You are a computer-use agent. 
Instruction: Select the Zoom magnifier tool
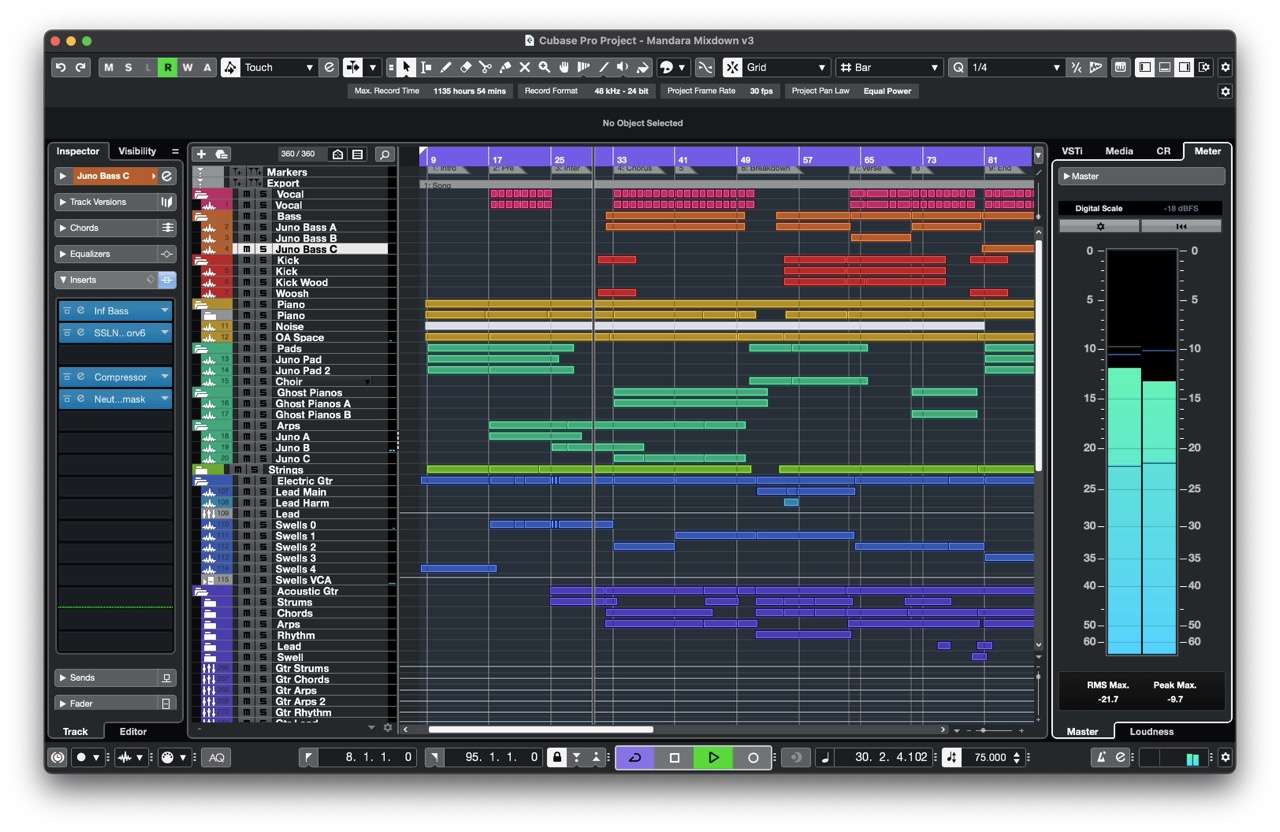(544, 67)
